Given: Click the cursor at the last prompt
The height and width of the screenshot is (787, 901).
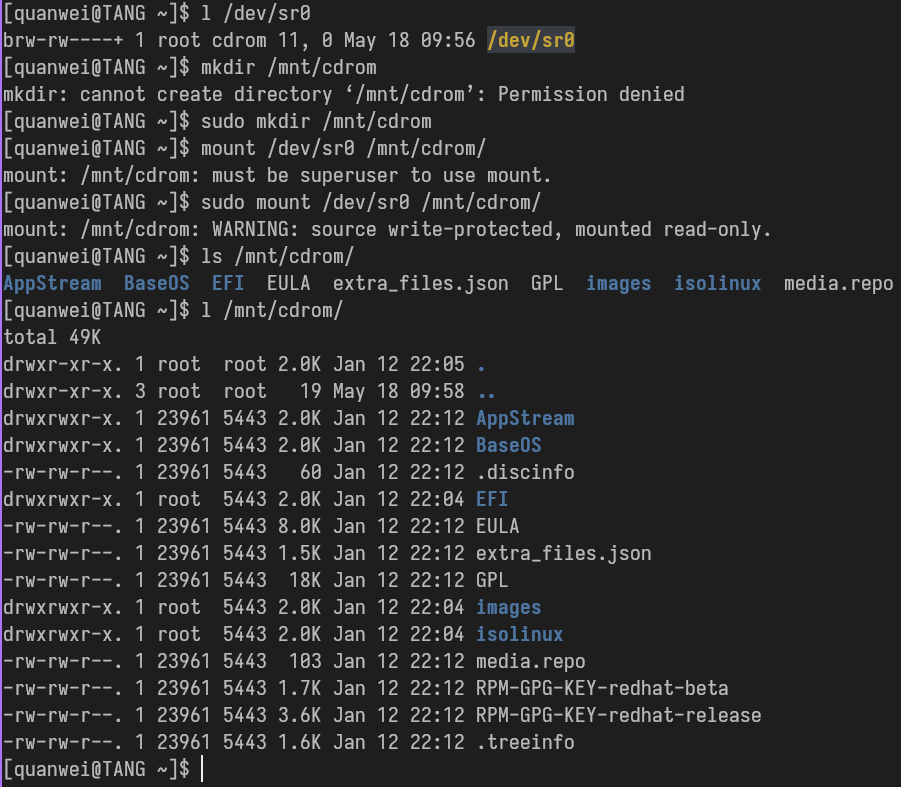Looking at the screenshot, I should [202, 769].
